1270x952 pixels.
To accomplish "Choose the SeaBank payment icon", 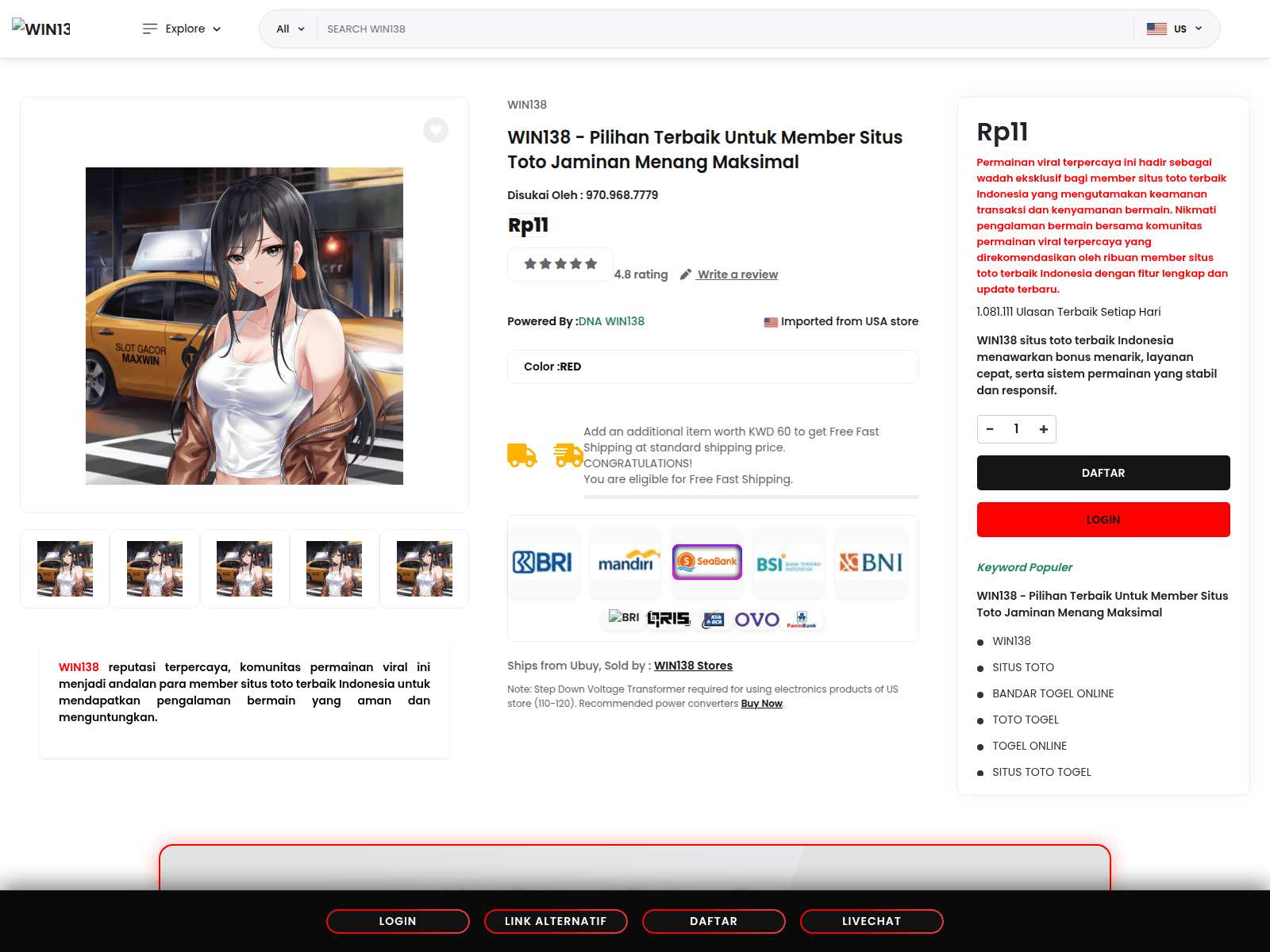I will (x=707, y=562).
